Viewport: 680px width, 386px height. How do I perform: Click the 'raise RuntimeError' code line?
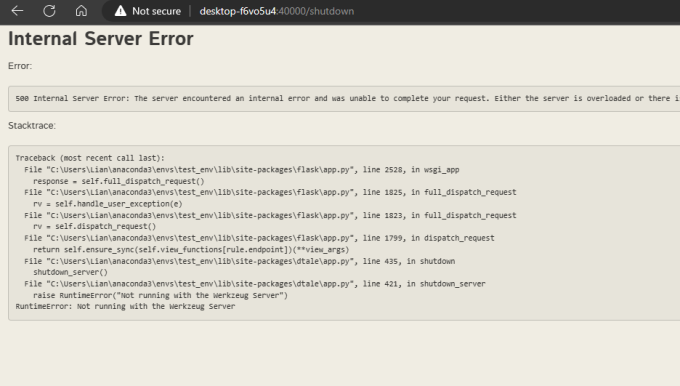(x=160, y=295)
